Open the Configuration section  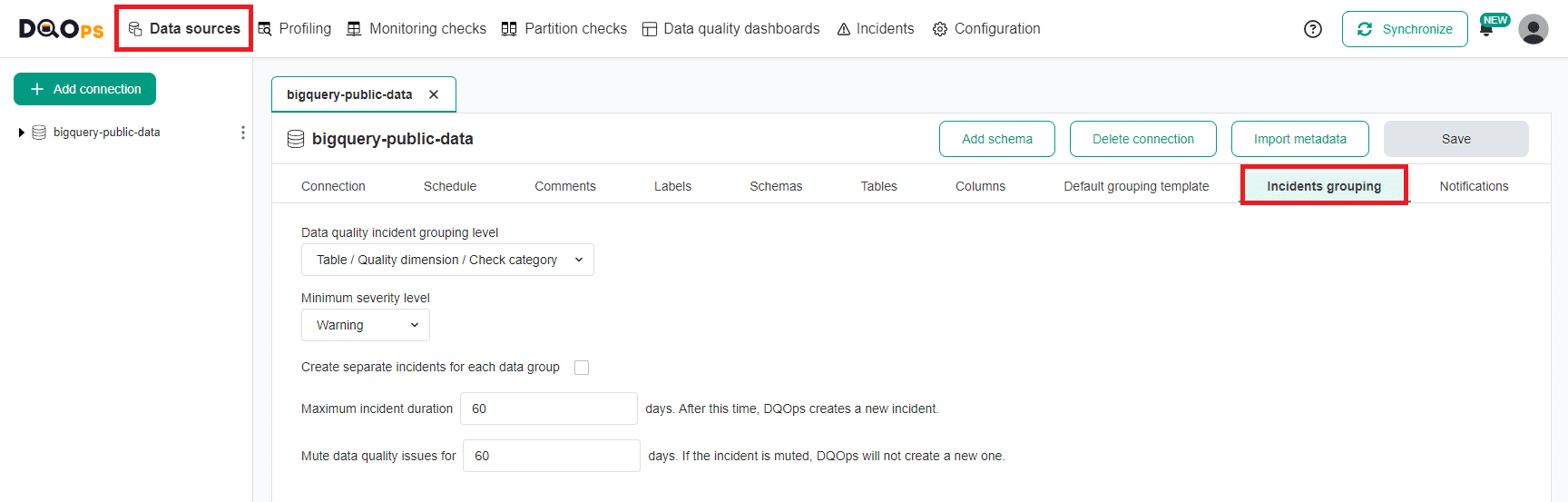point(986,28)
